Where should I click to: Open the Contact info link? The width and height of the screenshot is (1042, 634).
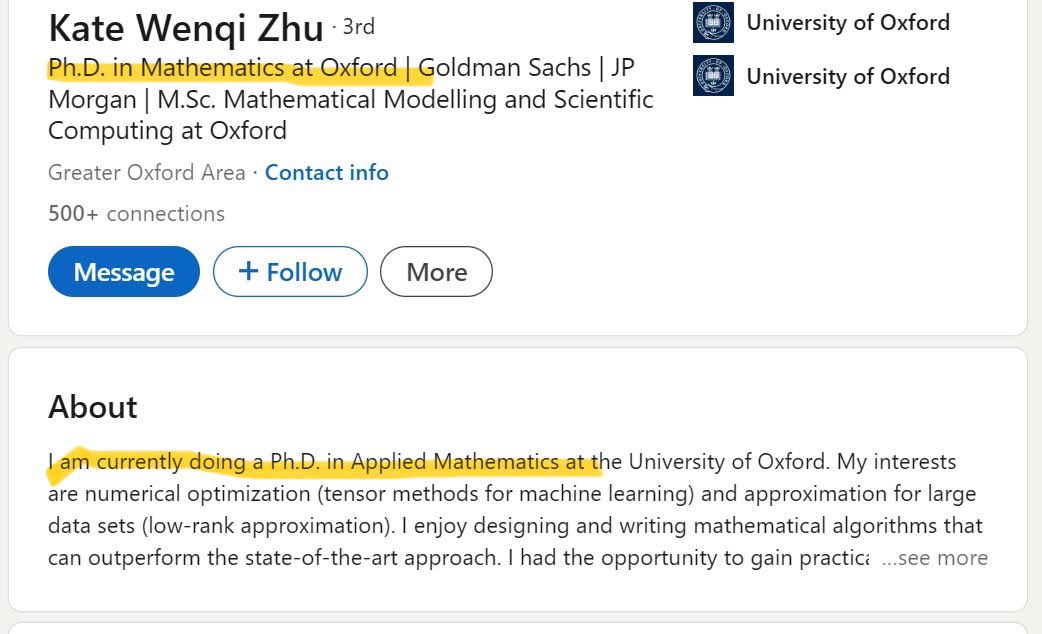(326, 172)
